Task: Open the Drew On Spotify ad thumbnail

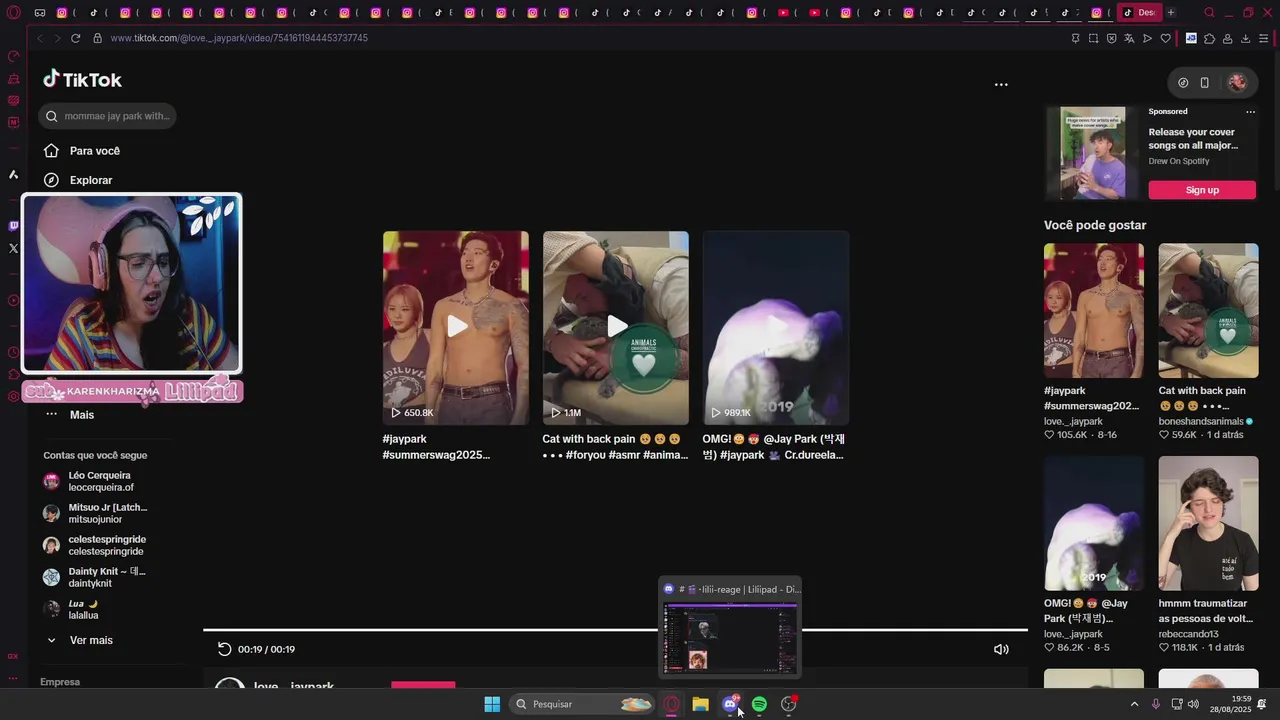Action: pos(1092,153)
